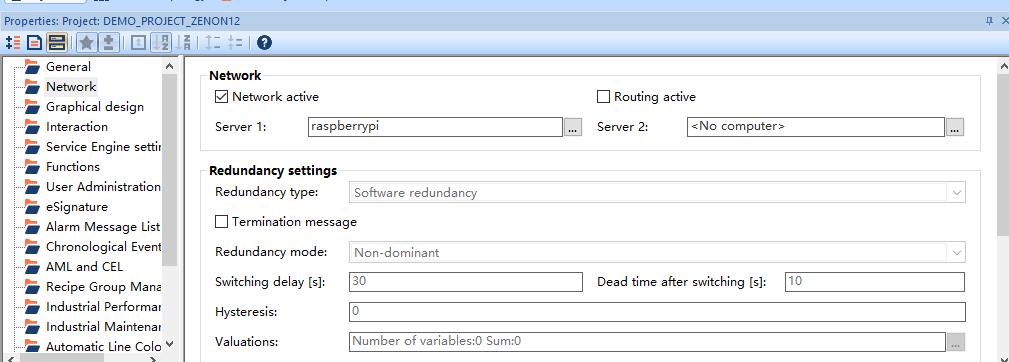Click the Hysteresis input field
This screenshot has width=1009, height=362.
coord(657,312)
